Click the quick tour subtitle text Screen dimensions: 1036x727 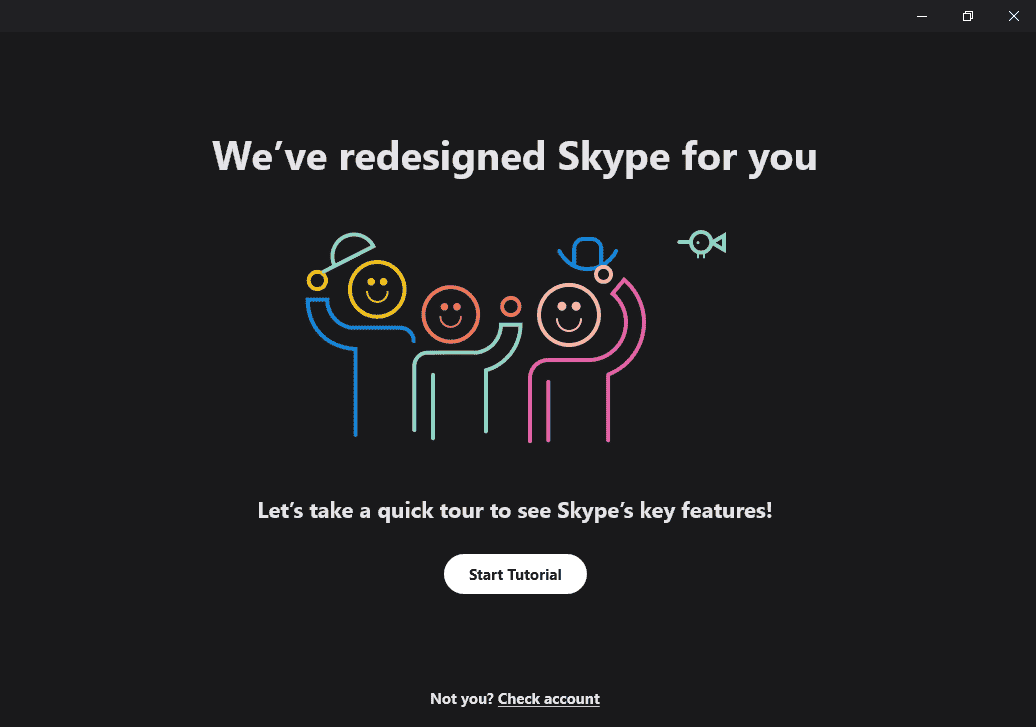pyautogui.click(x=514, y=510)
